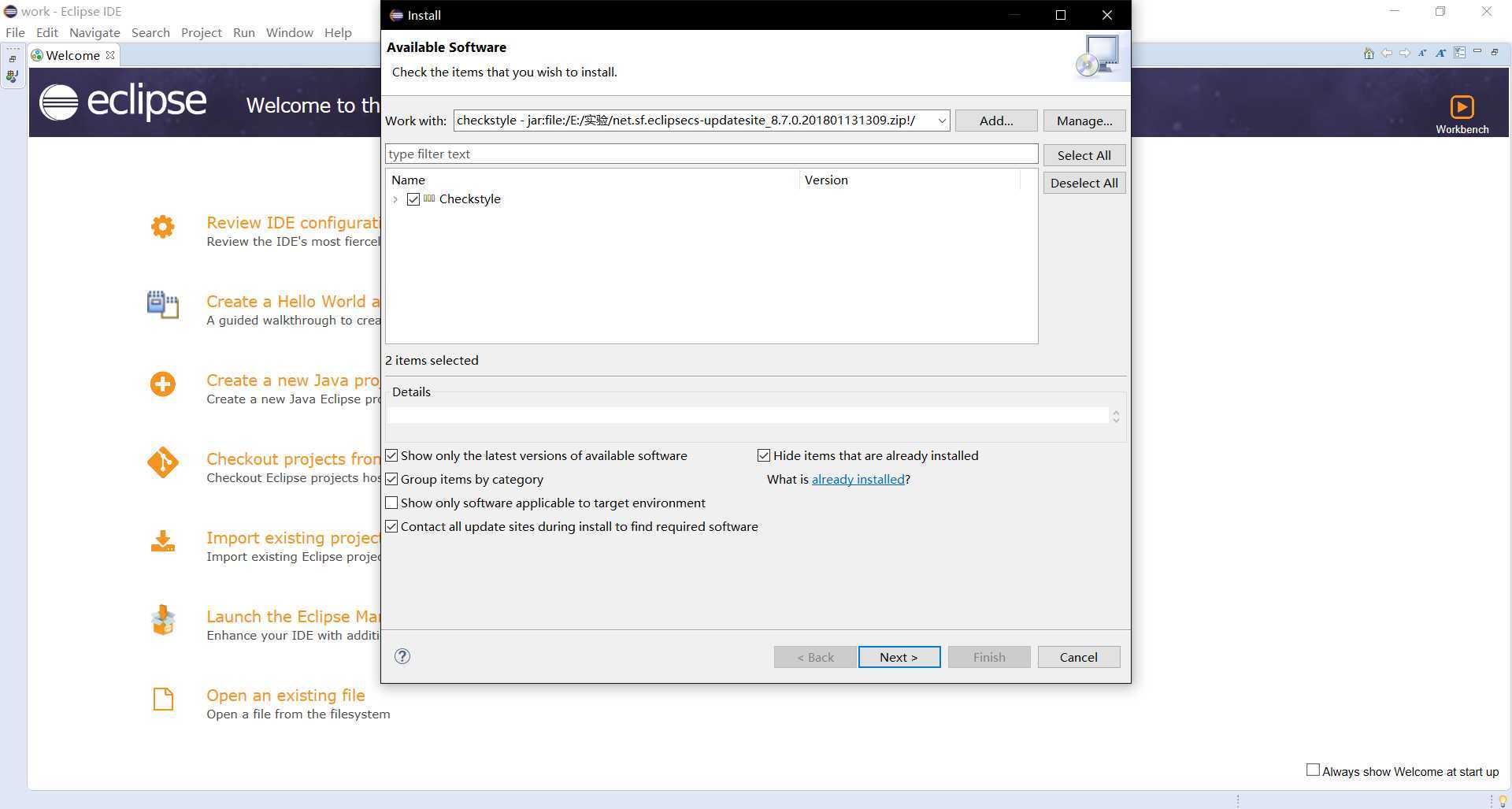The image size is (1512, 809).
Task: Click the Eclipse Marketplace box icon
Action: [x=163, y=620]
